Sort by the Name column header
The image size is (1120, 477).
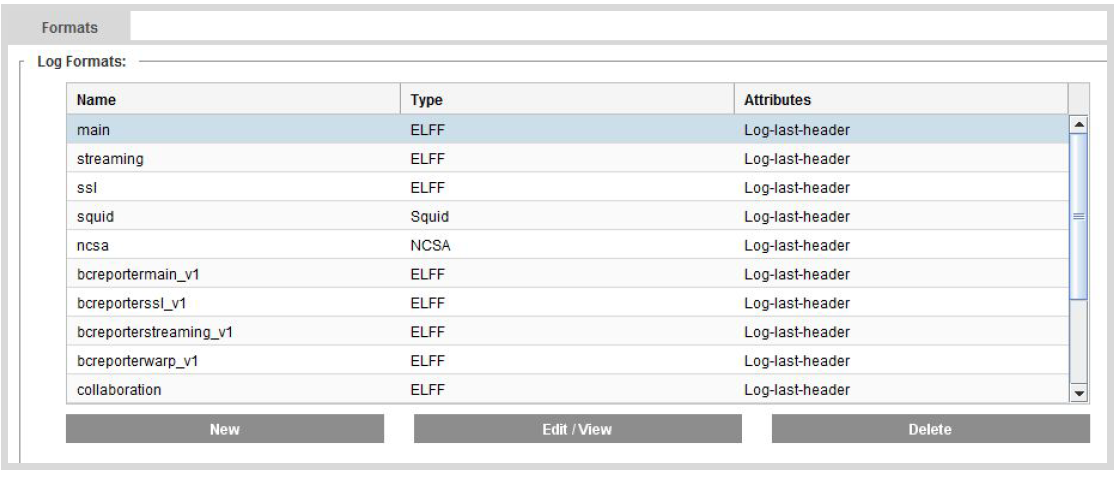[x=235, y=100]
